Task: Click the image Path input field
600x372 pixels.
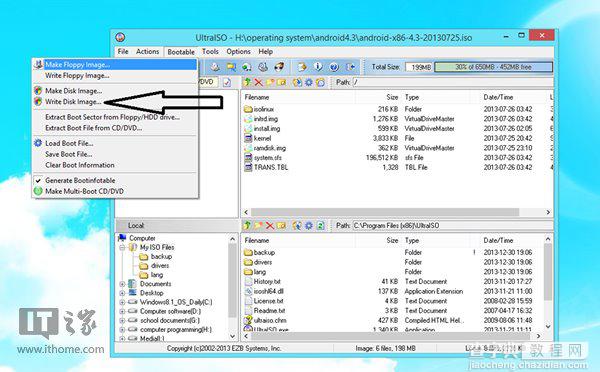Action: click(452, 82)
